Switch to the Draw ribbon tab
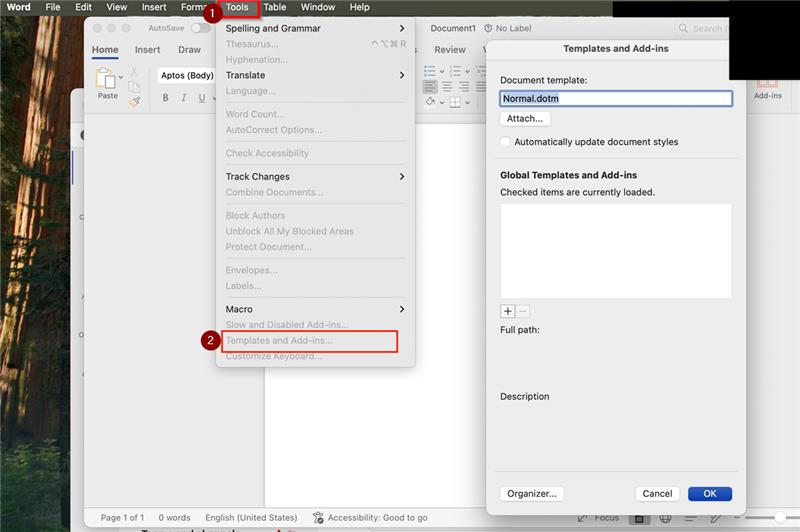 pos(189,50)
